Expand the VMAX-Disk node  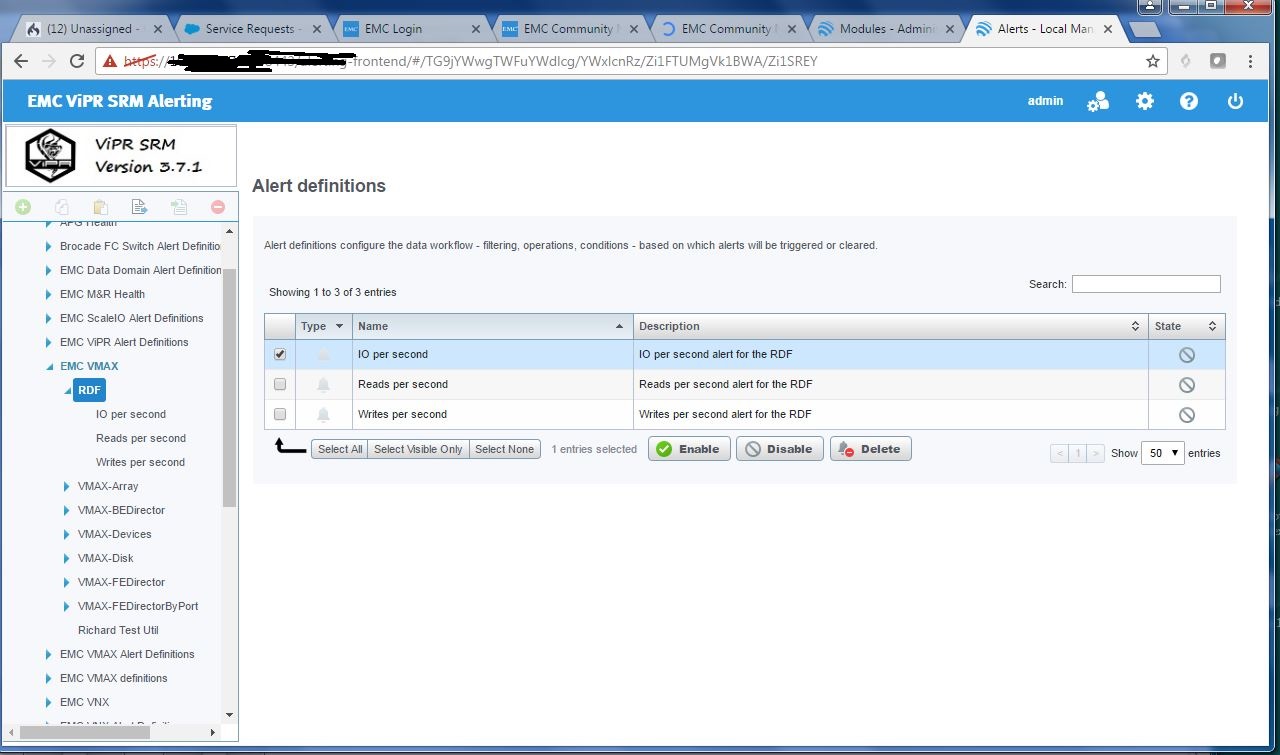click(67, 558)
